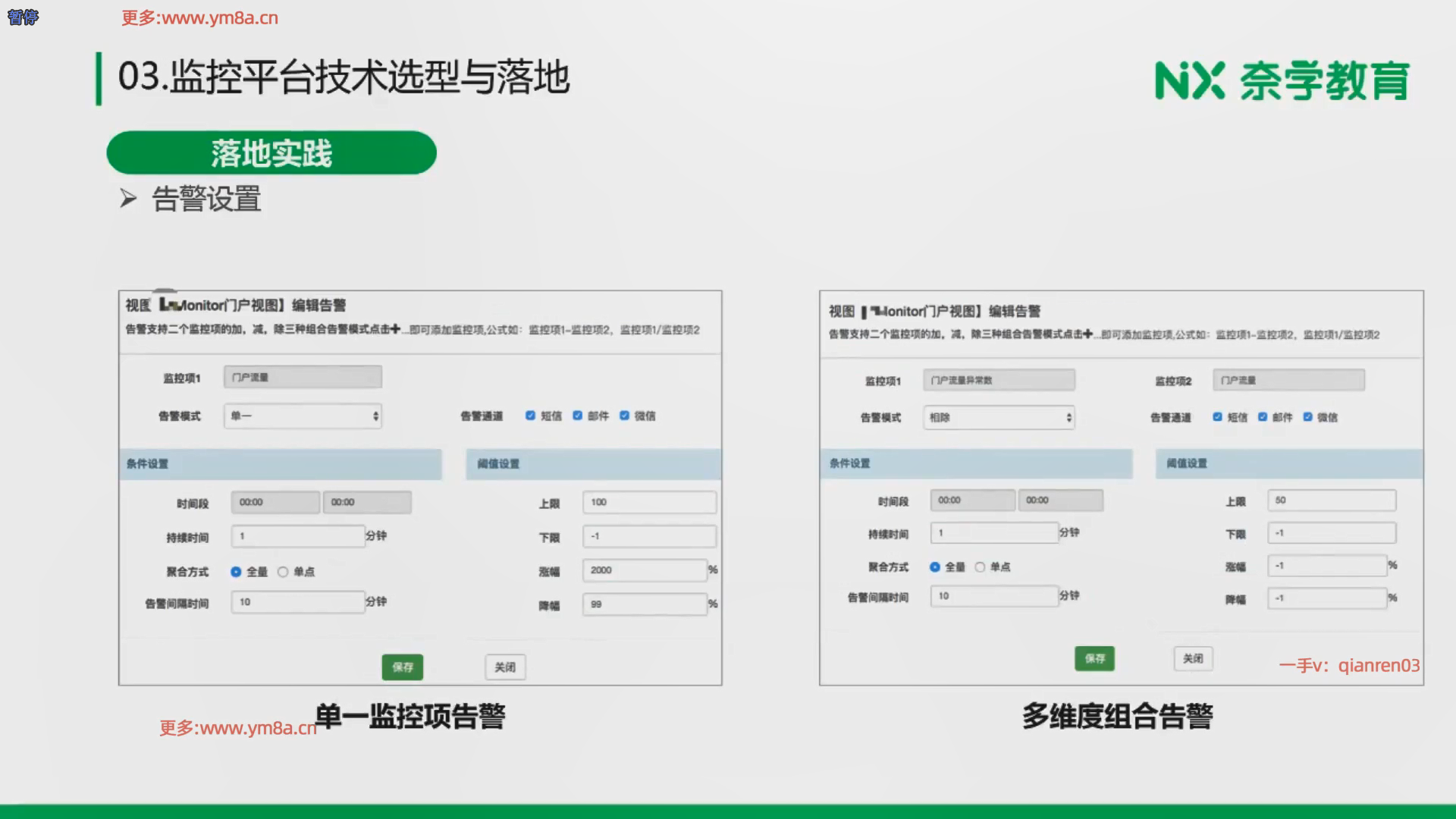Select 全量 radio in right dialog
1456x819 pixels.
934,567
